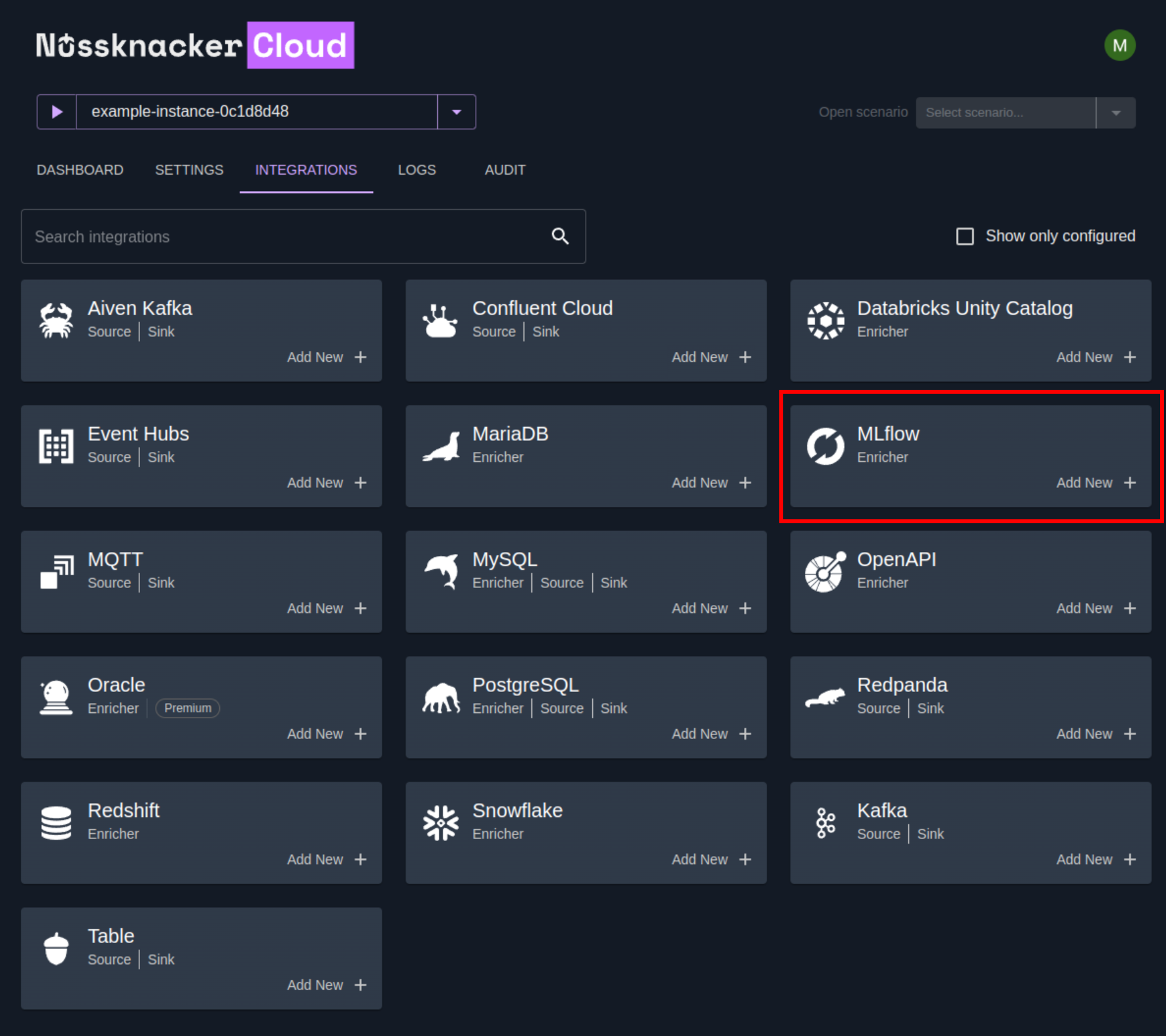Viewport: 1166px width, 1036px height.
Task: Click the Search integrations field
Action: [x=303, y=237]
